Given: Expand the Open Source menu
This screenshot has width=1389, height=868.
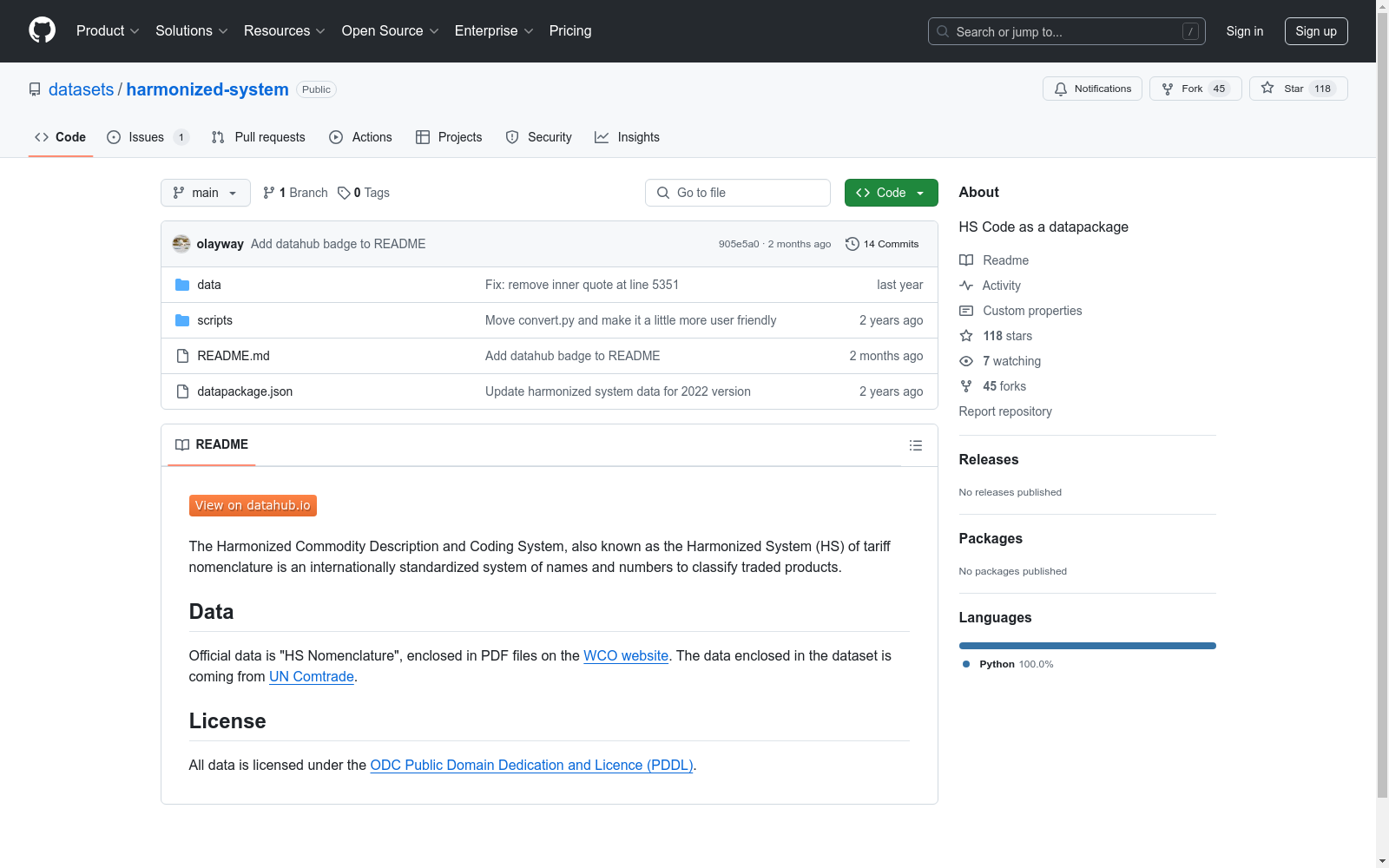Looking at the screenshot, I should tap(390, 31).
